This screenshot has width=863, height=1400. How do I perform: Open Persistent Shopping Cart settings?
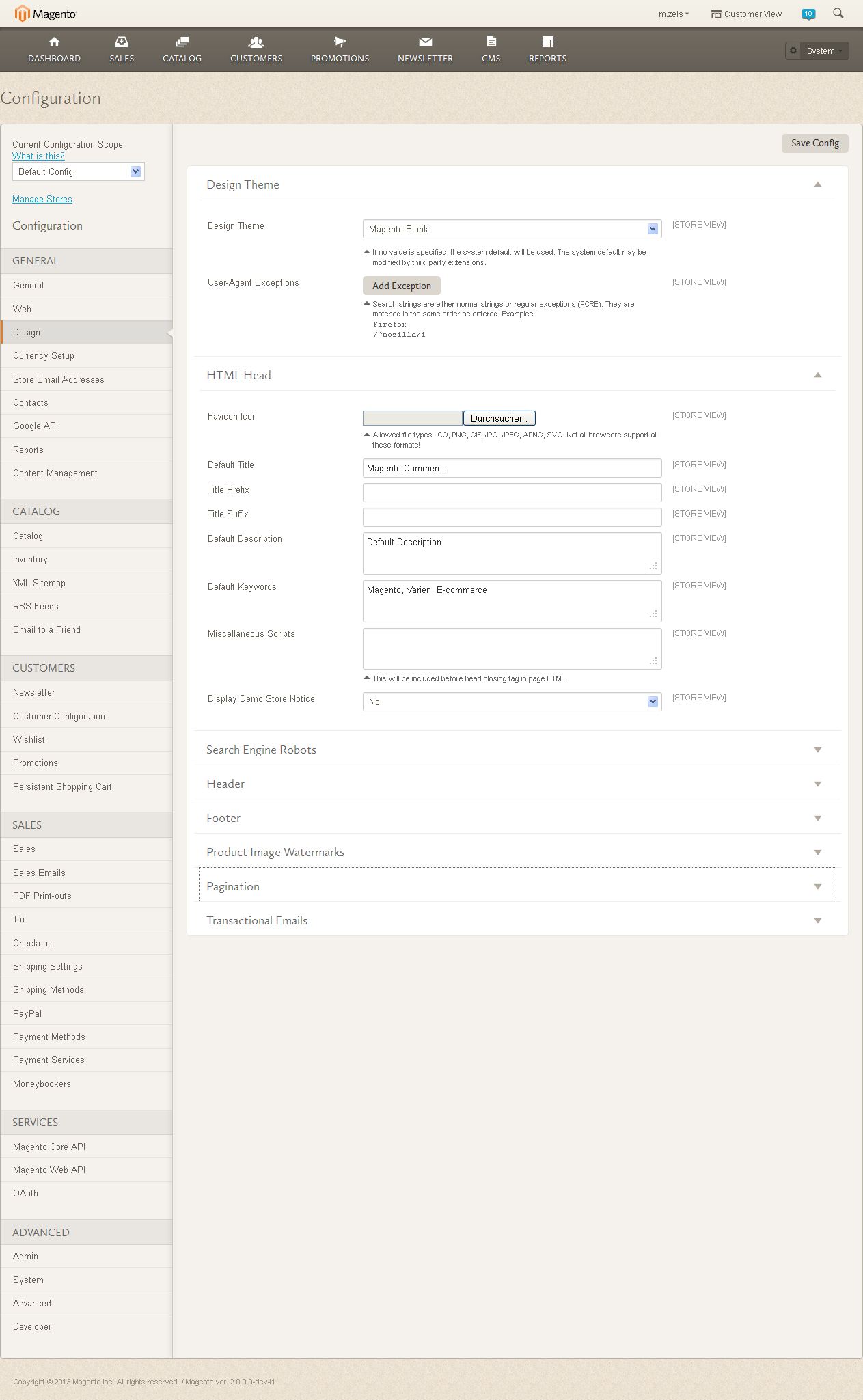click(86, 786)
